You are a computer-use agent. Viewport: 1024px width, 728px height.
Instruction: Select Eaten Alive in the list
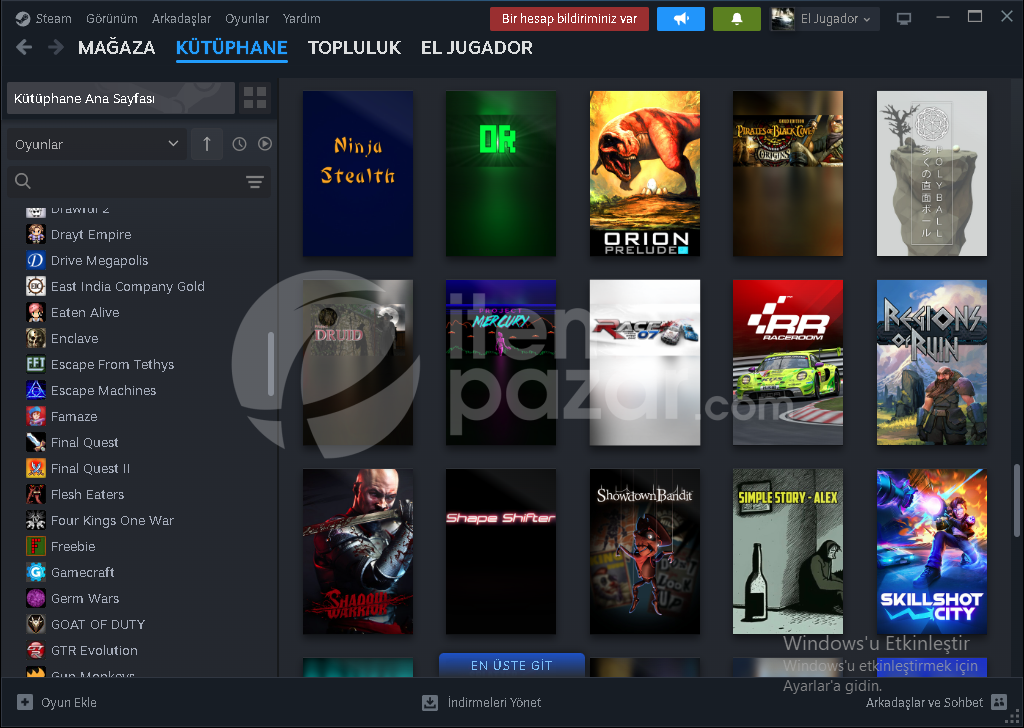[x=85, y=313]
